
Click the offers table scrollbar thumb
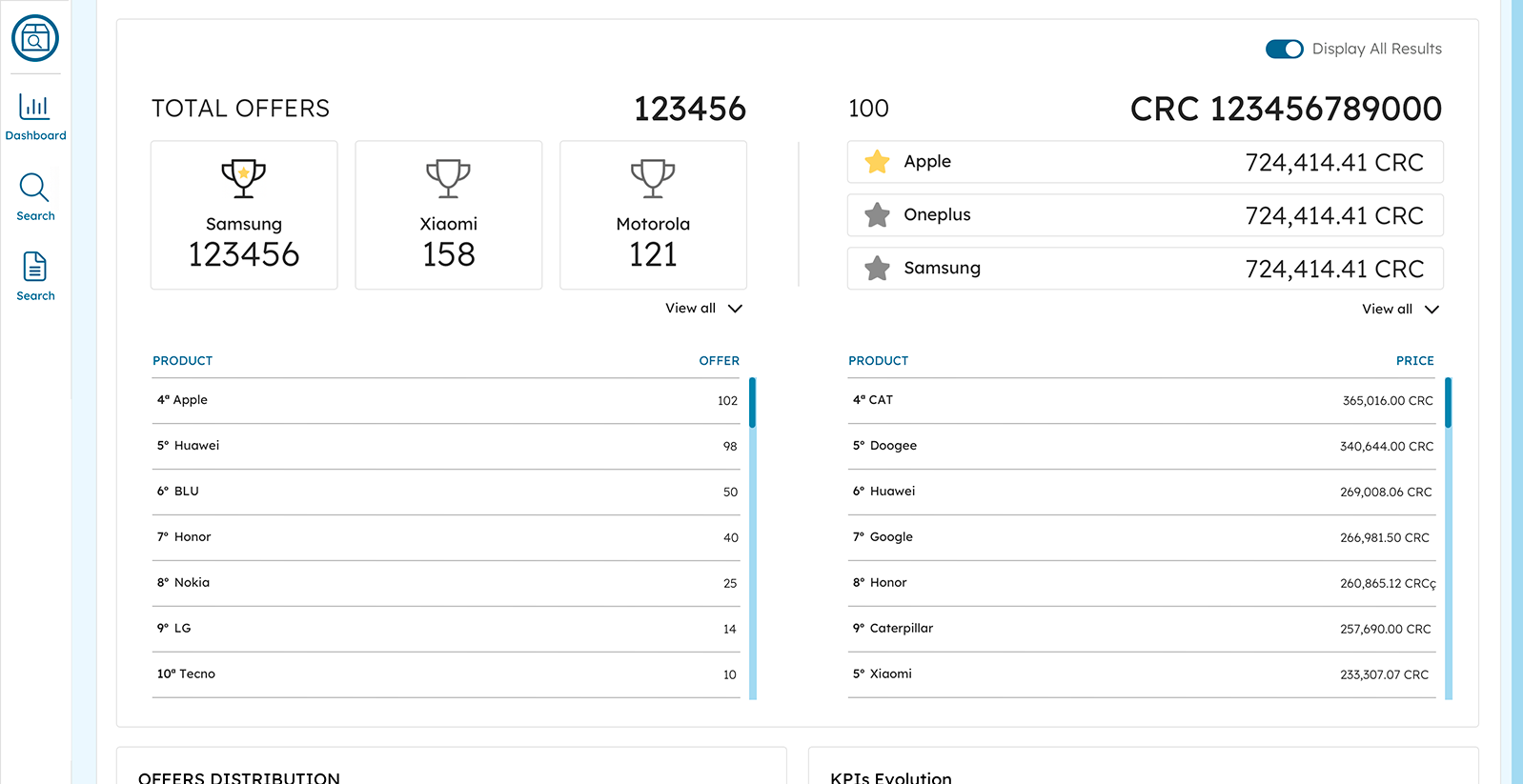click(x=752, y=402)
